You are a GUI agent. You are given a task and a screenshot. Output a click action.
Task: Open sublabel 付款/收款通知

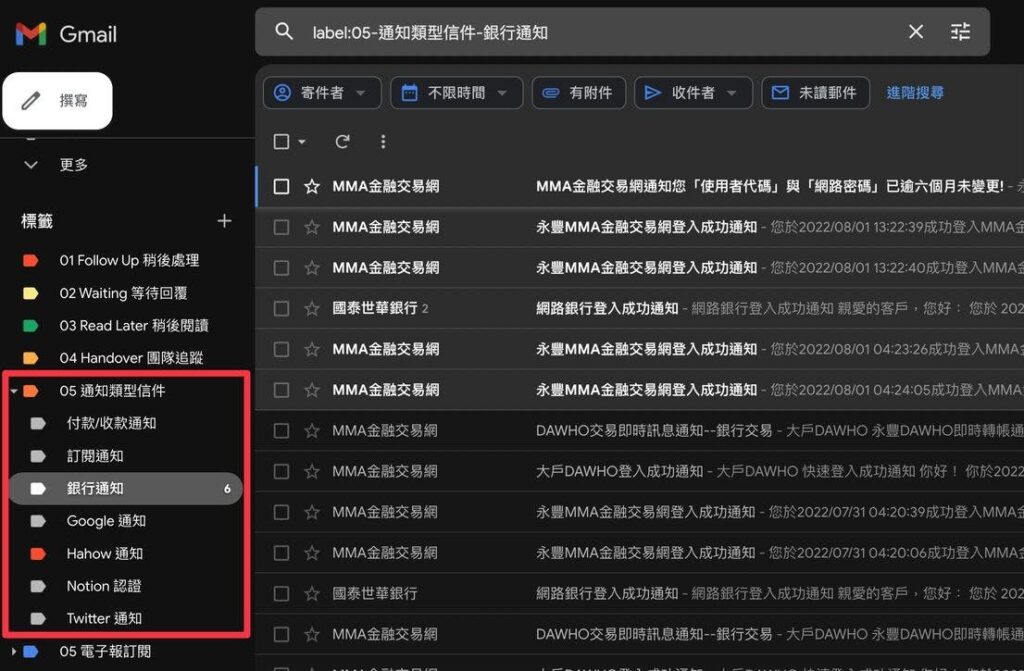click(111, 423)
